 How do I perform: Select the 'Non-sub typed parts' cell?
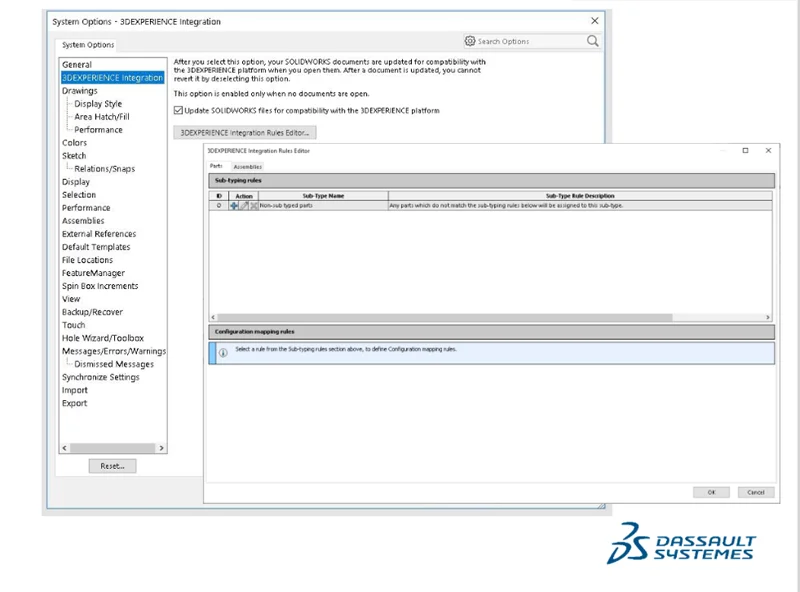[x=323, y=206]
